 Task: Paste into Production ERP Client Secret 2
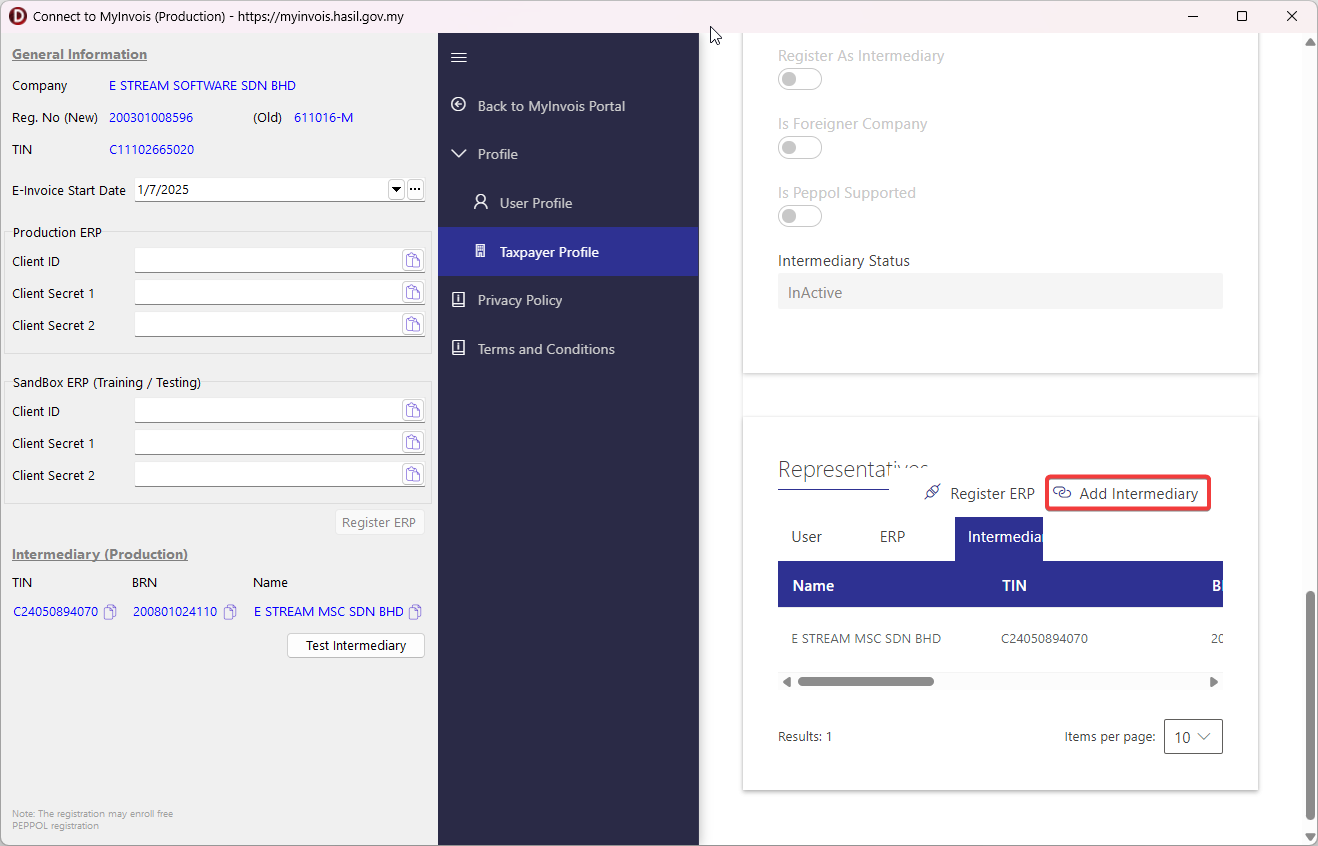click(x=412, y=325)
